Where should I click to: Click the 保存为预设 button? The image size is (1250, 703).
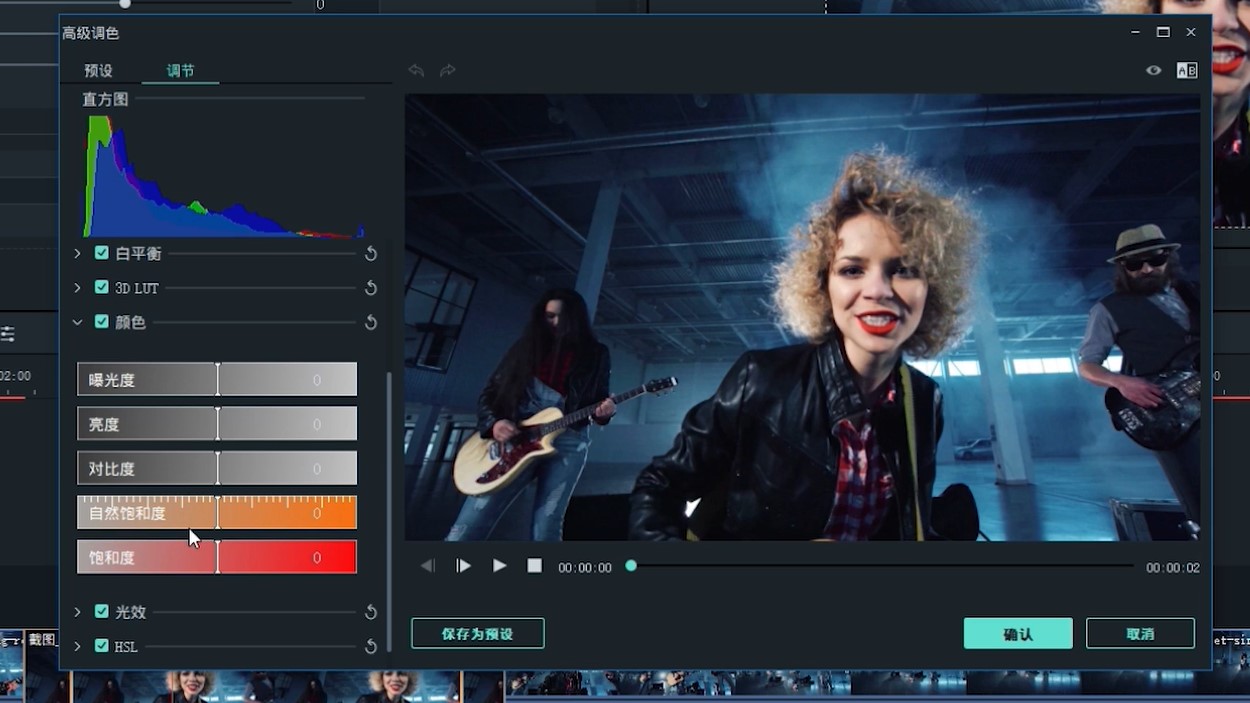[x=477, y=634]
